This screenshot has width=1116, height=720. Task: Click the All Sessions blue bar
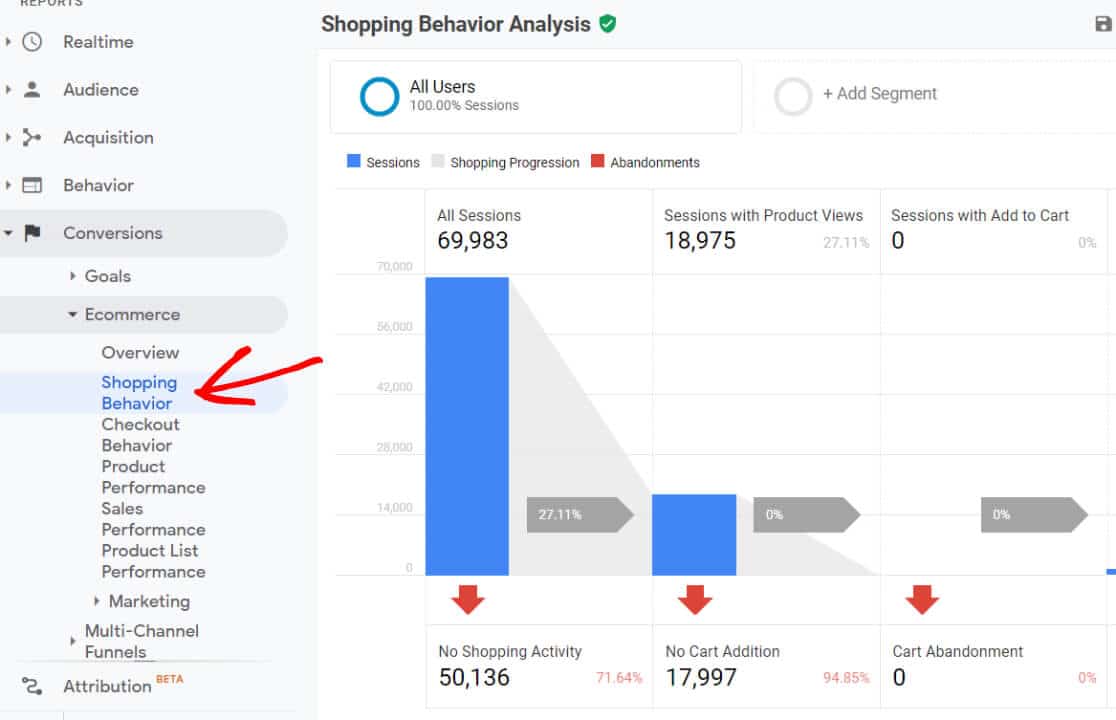467,425
